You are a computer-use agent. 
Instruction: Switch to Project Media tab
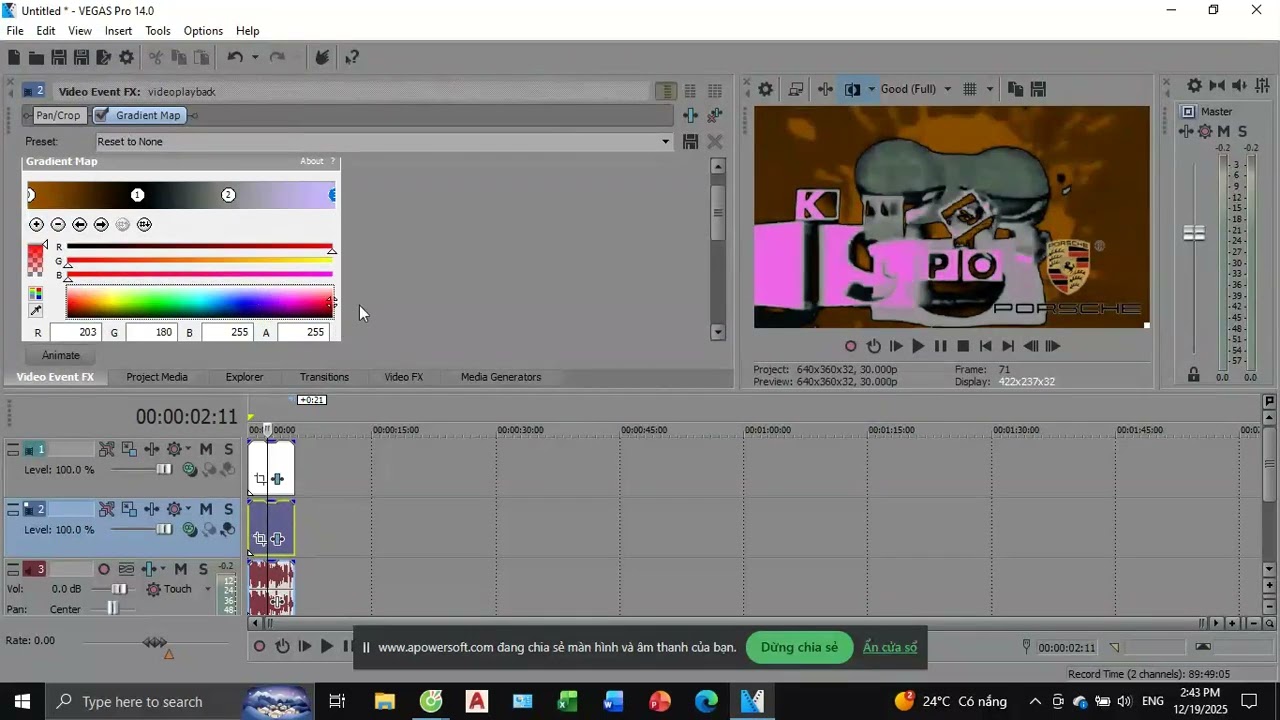[157, 377]
